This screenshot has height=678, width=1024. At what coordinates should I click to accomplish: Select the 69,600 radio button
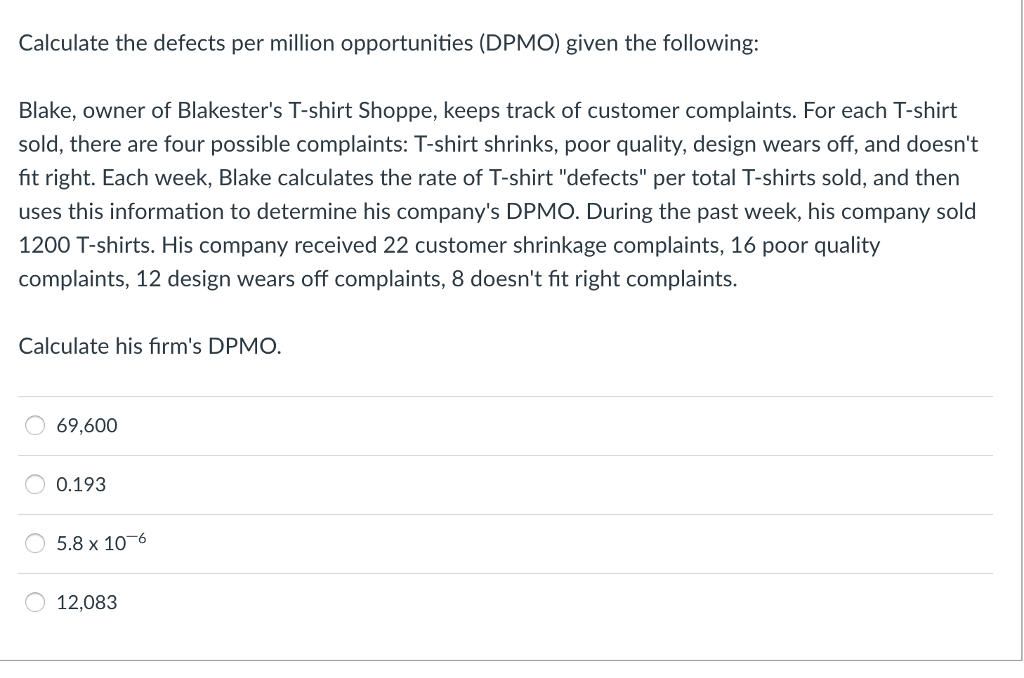(x=35, y=425)
